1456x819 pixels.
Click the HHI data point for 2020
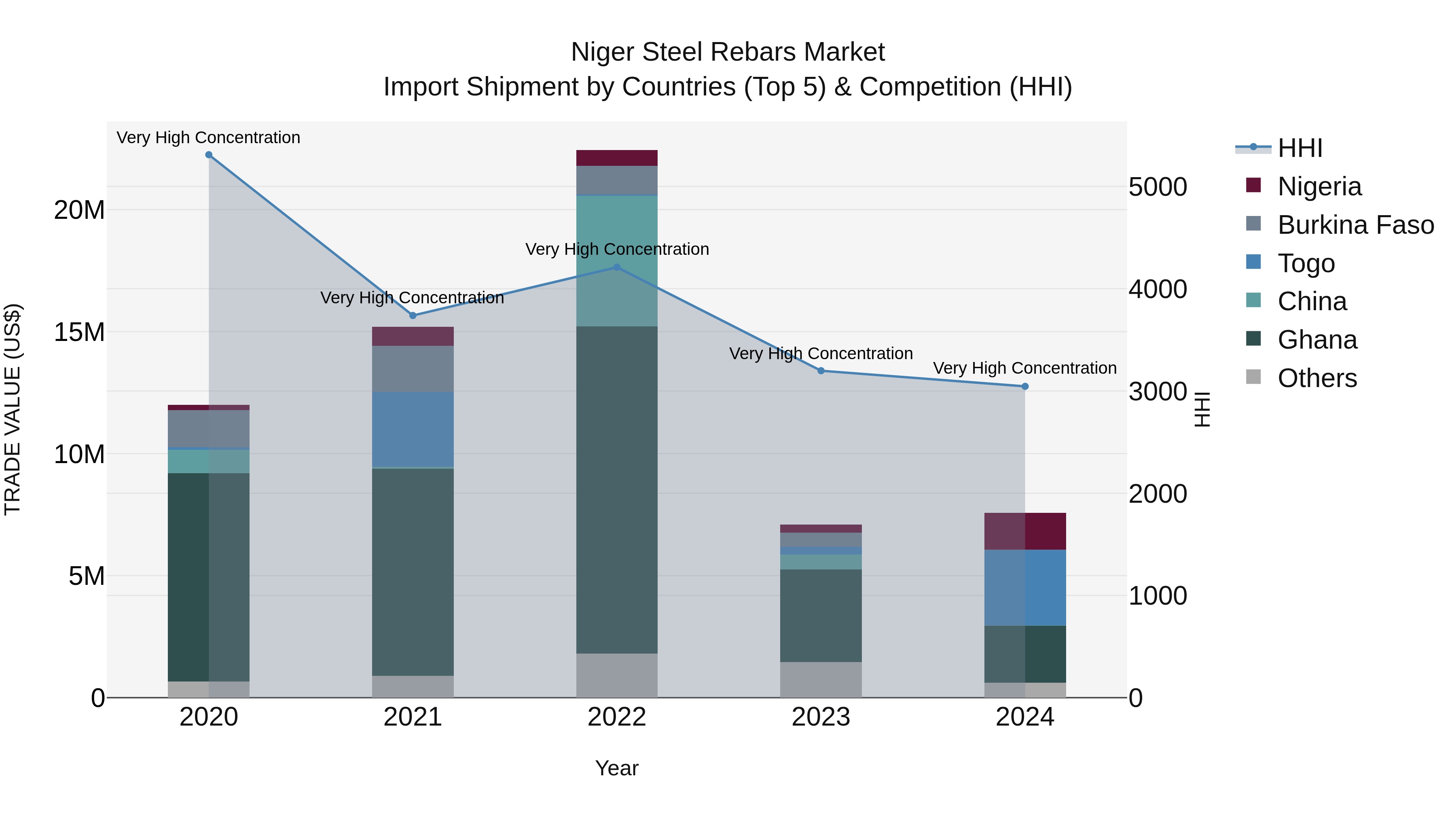209,155
